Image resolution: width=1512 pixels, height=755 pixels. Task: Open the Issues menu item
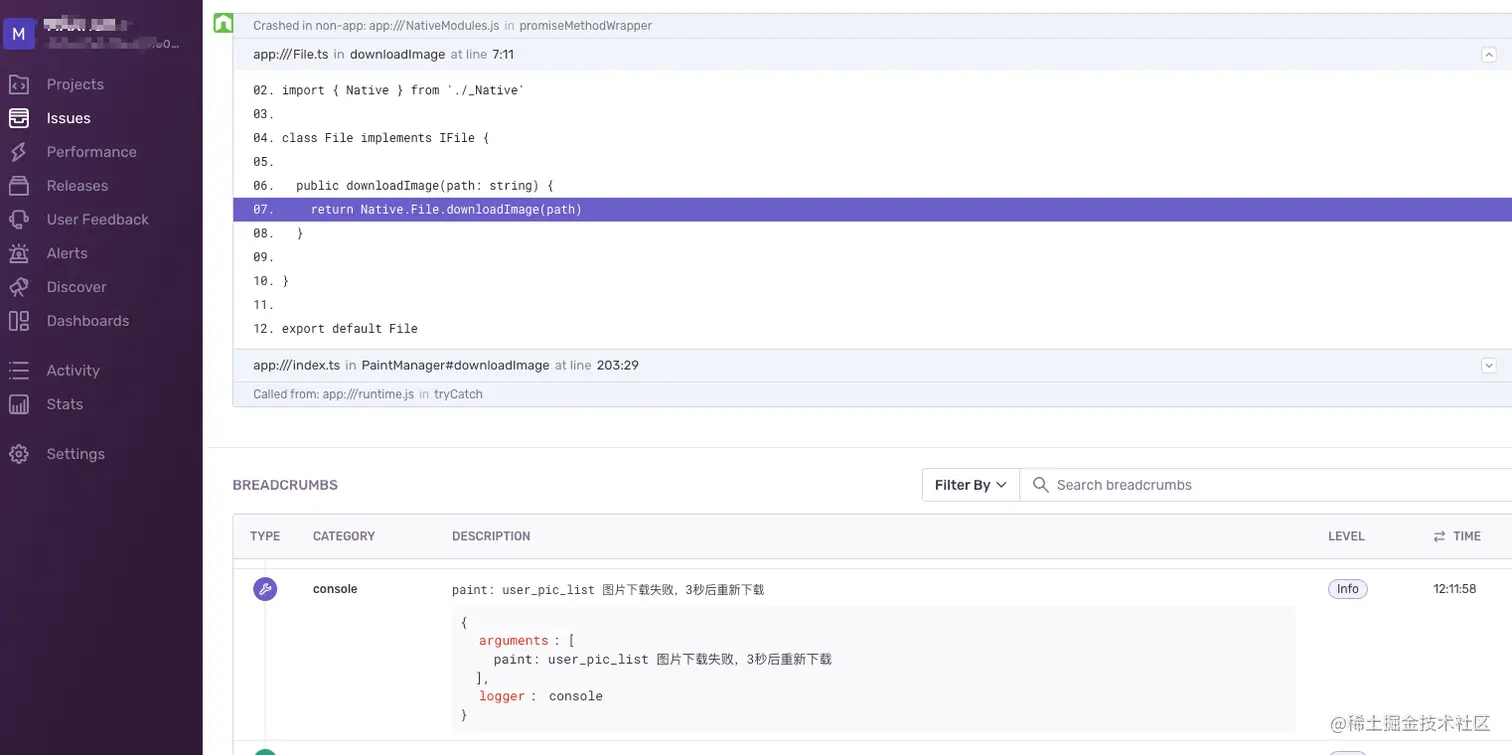[68, 118]
